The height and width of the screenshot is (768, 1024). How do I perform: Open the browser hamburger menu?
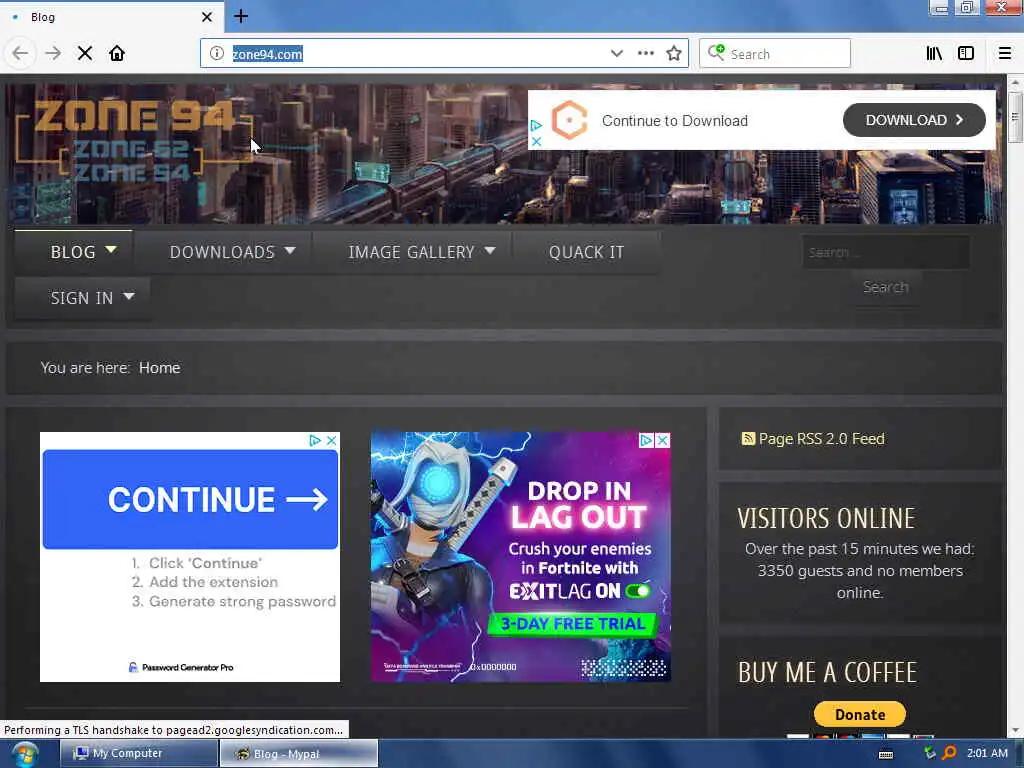(x=1005, y=54)
